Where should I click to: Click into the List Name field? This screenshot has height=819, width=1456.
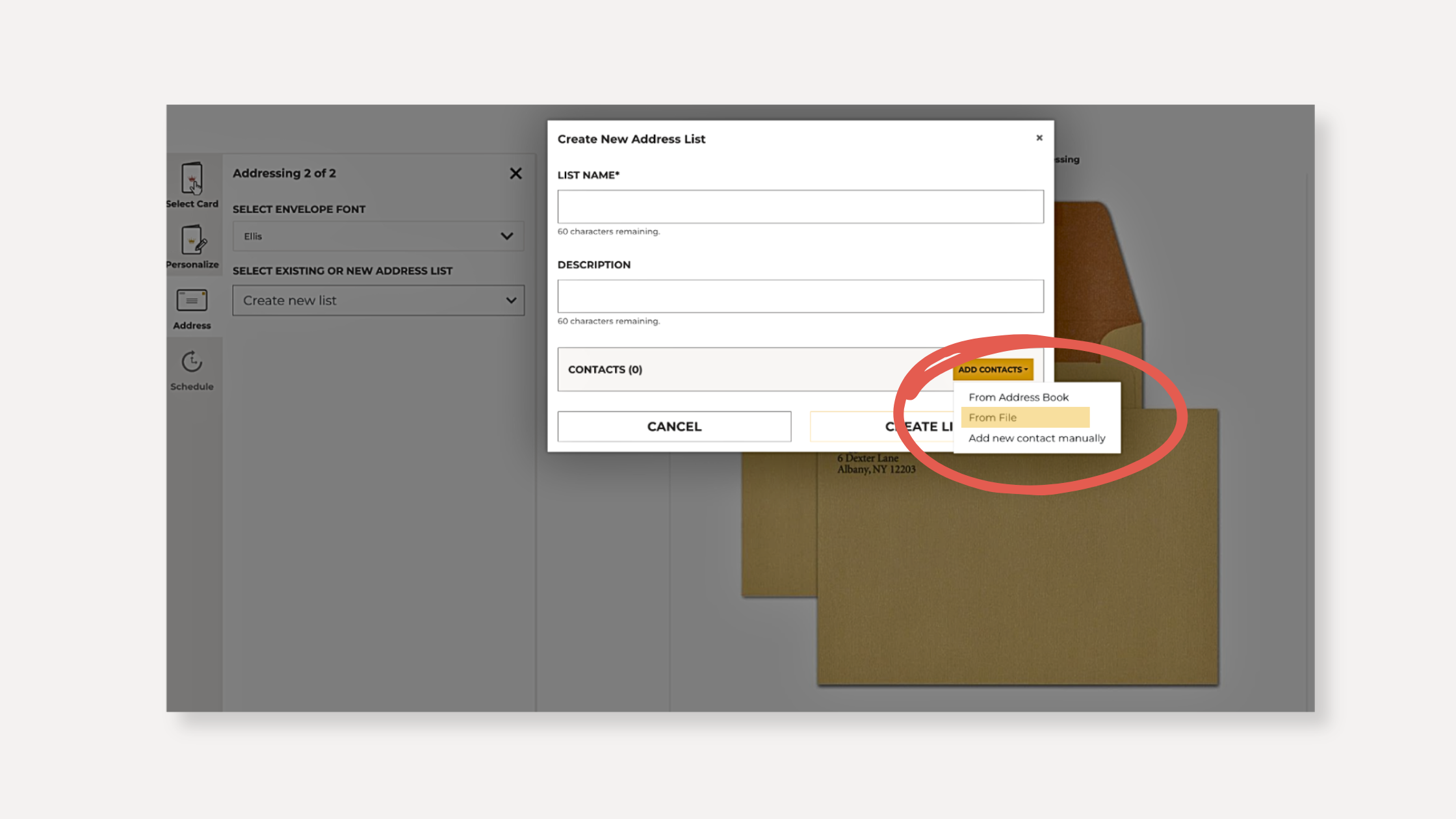click(x=800, y=207)
